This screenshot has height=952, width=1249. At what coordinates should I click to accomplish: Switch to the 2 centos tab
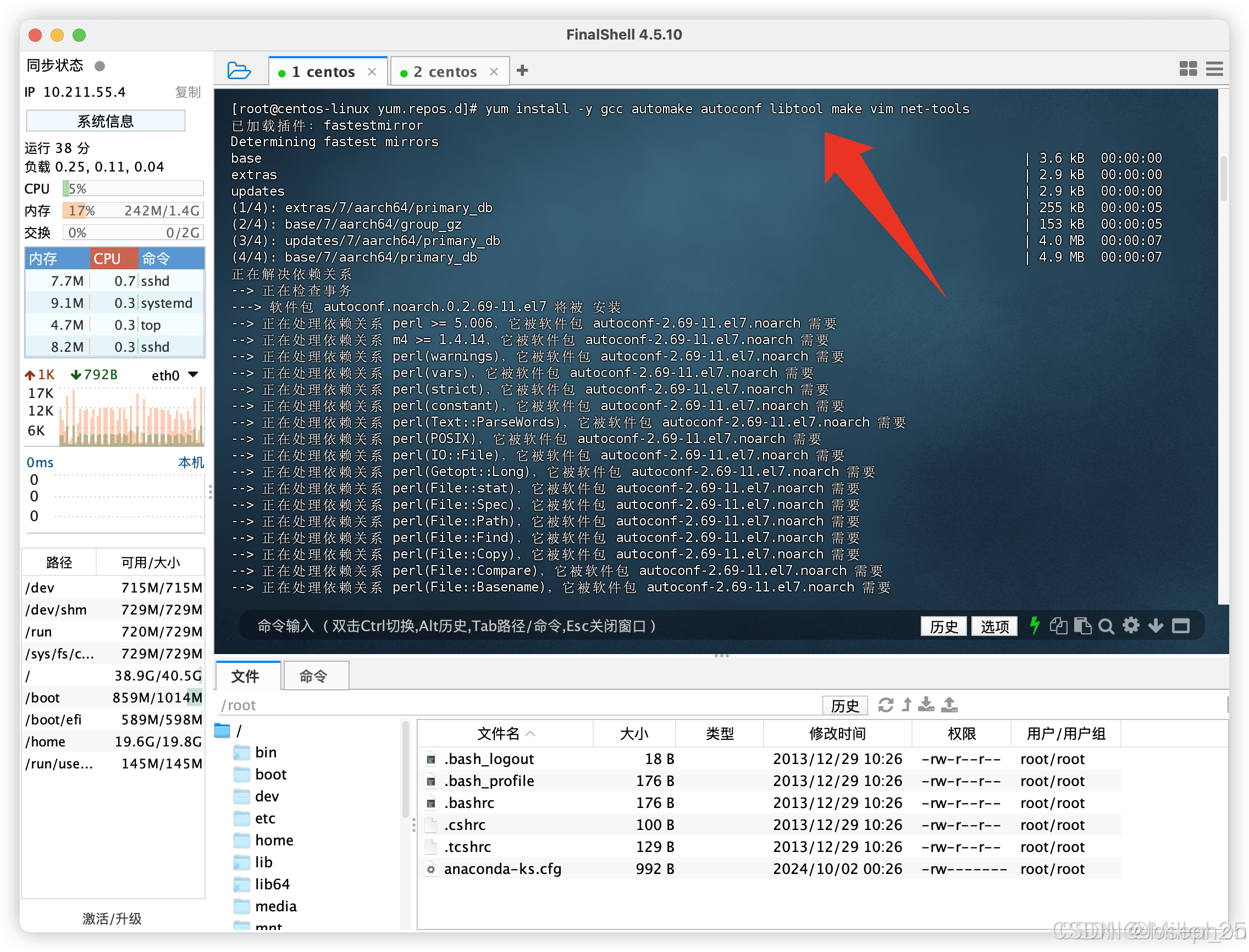point(445,71)
